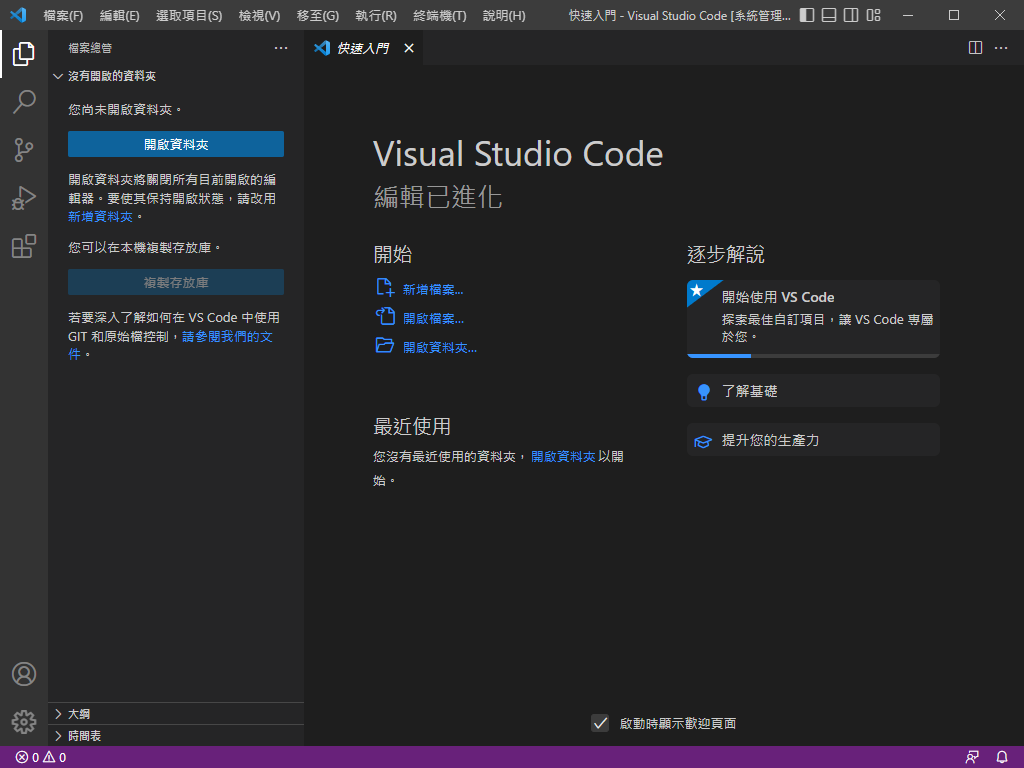Click the feedback icon in status bar
The width and height of the screenshot is (1024, 768).
pos(972,757)
